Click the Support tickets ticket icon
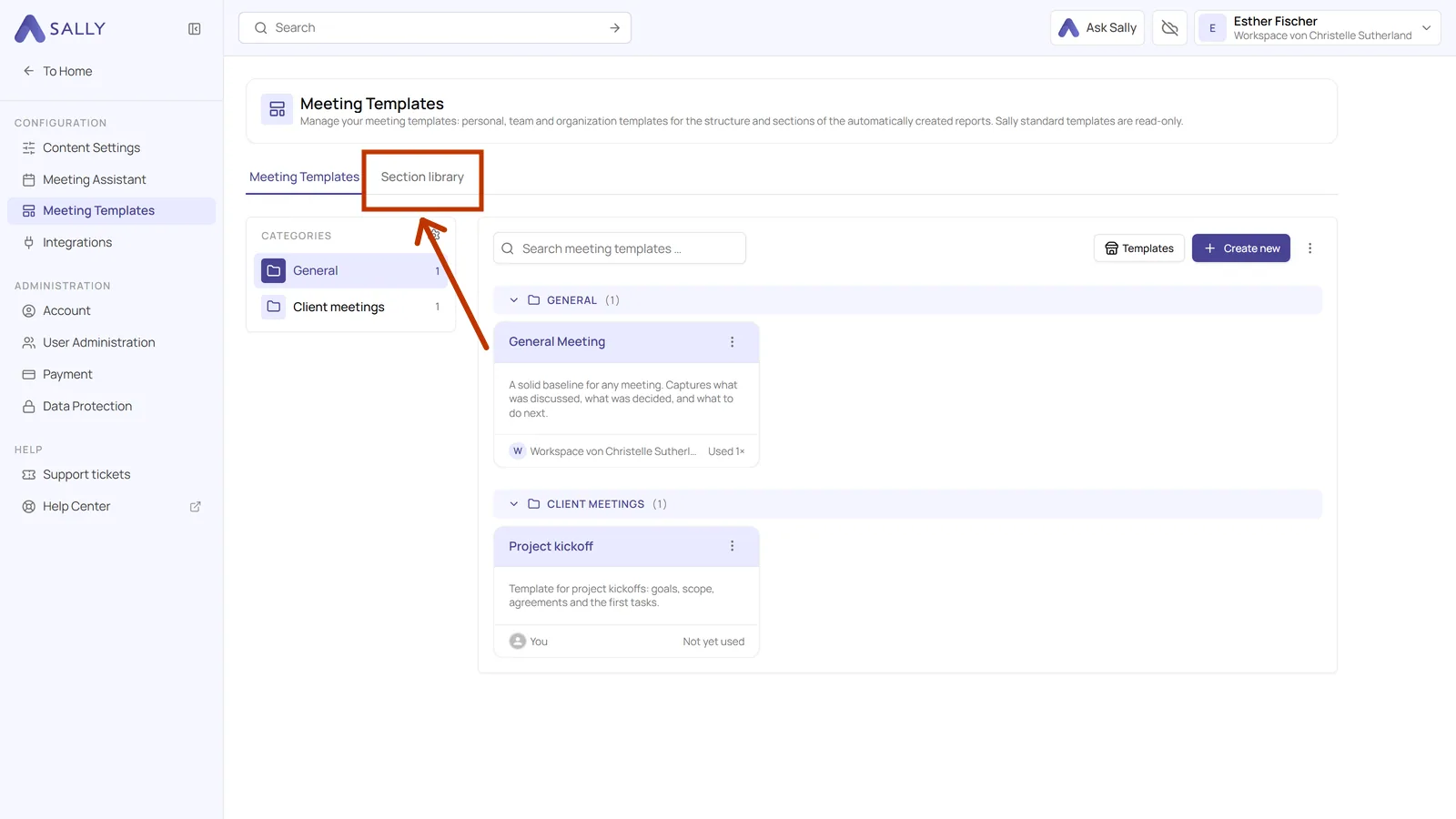The width and height of the screenshot is (1456, 819). [x=29, y=475]
